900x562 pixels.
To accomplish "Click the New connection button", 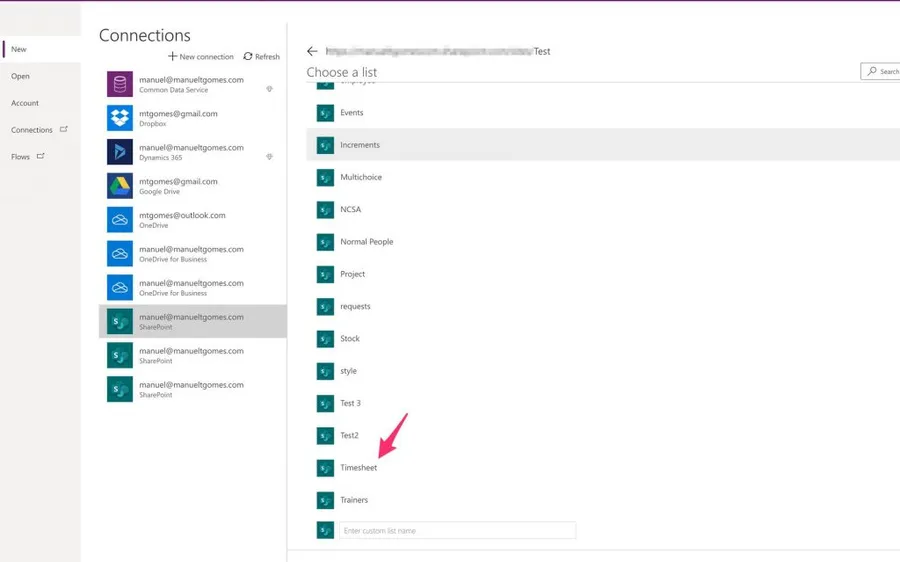I will (200, 57).
